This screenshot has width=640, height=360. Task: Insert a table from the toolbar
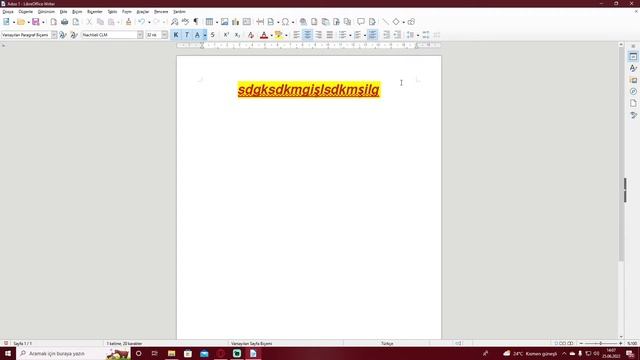coord(209,22)
